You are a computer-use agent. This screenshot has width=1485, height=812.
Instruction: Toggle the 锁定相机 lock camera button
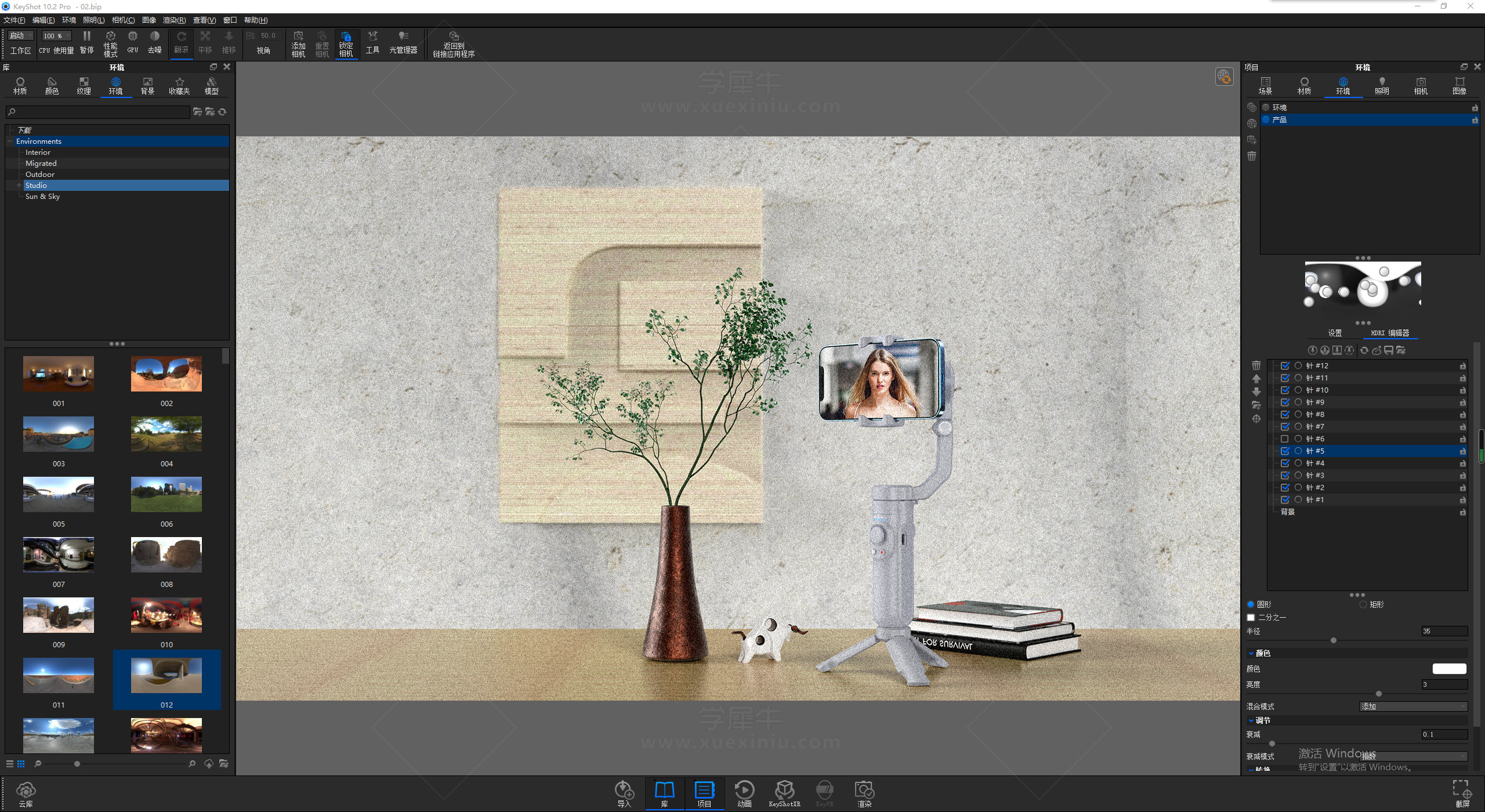coord(346,44)
